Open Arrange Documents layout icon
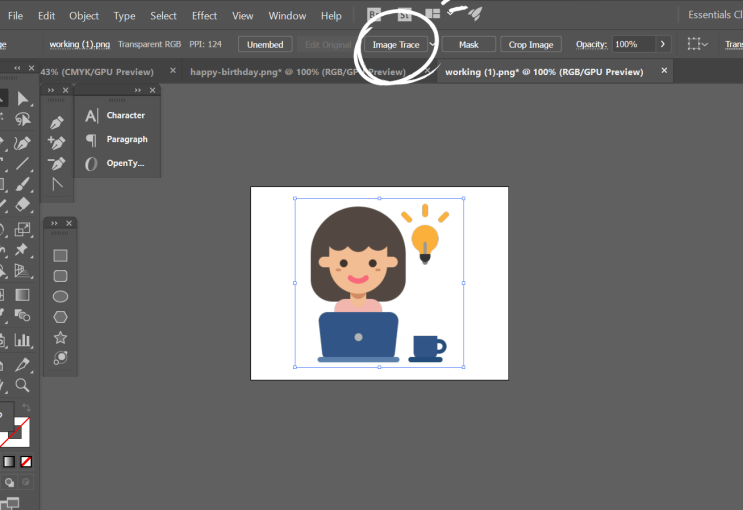 click(x=433, y=14)
